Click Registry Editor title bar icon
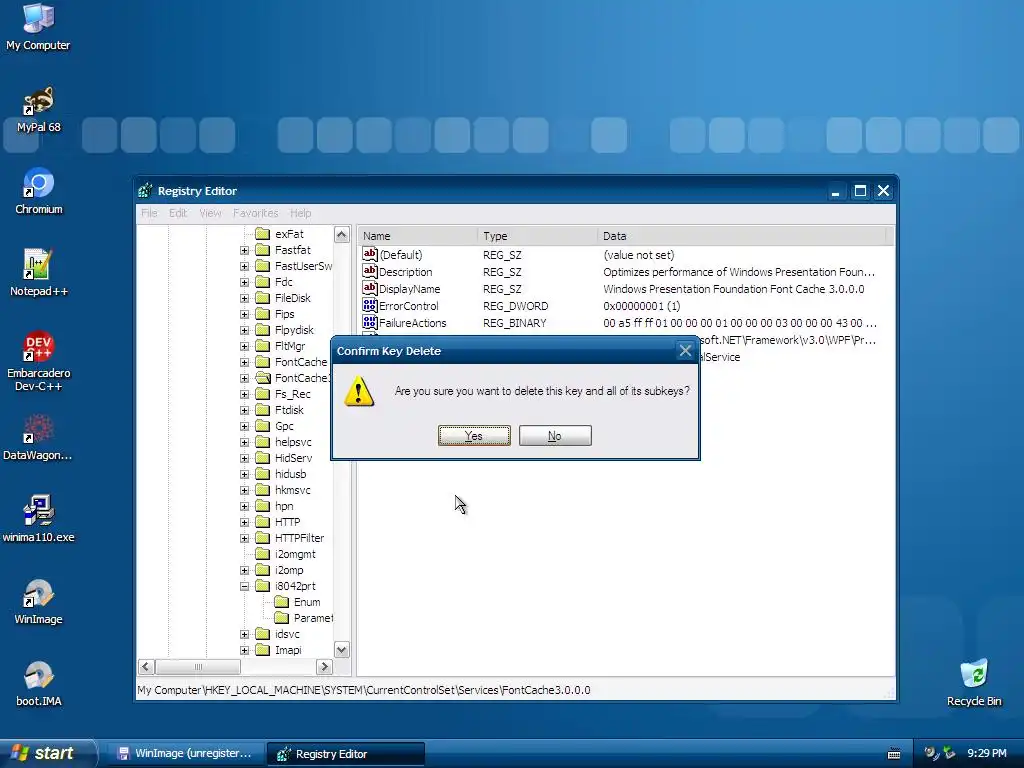Screen dimensions: 1024x768 point(146,191)
